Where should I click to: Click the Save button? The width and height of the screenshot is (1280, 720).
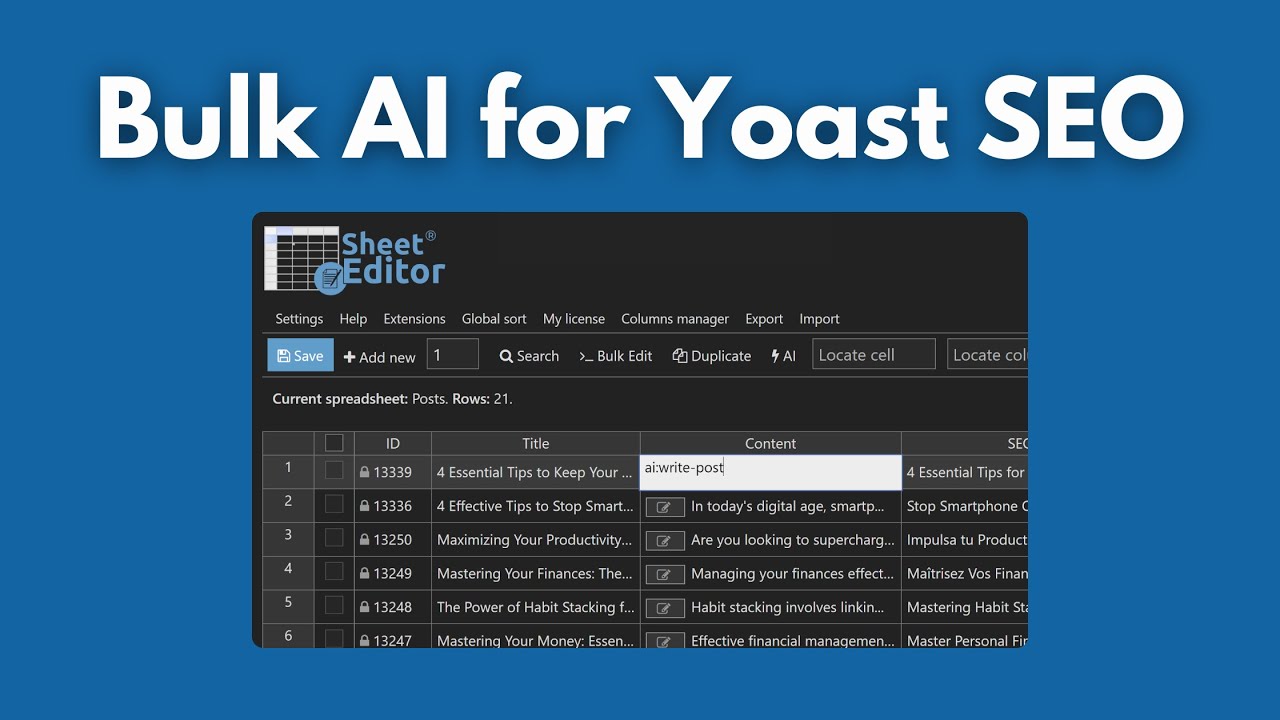click(x=300, y=355)
